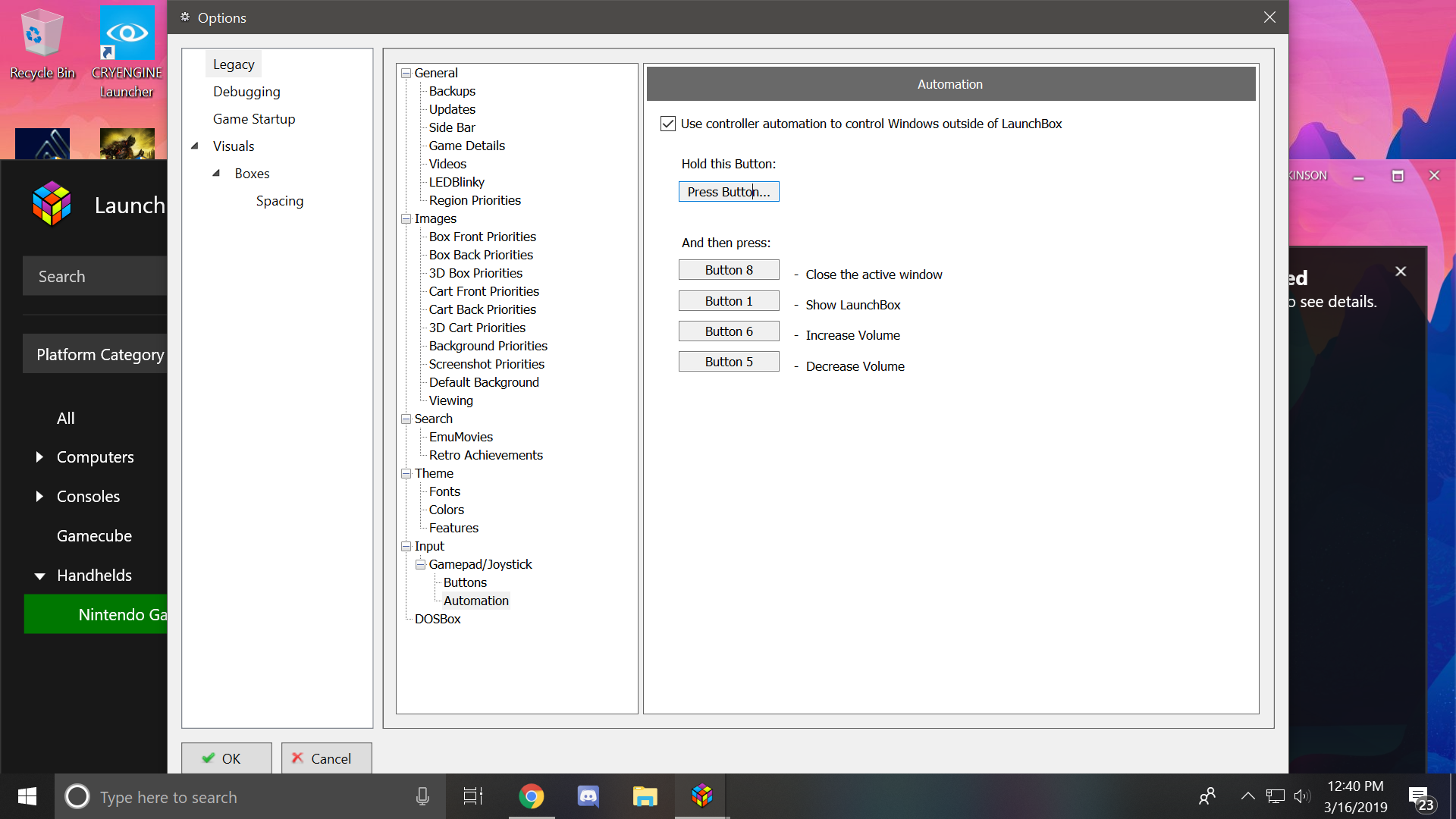Open the People icon in system tray
Screen dimensions: 1456x819
click(1207, 796)
